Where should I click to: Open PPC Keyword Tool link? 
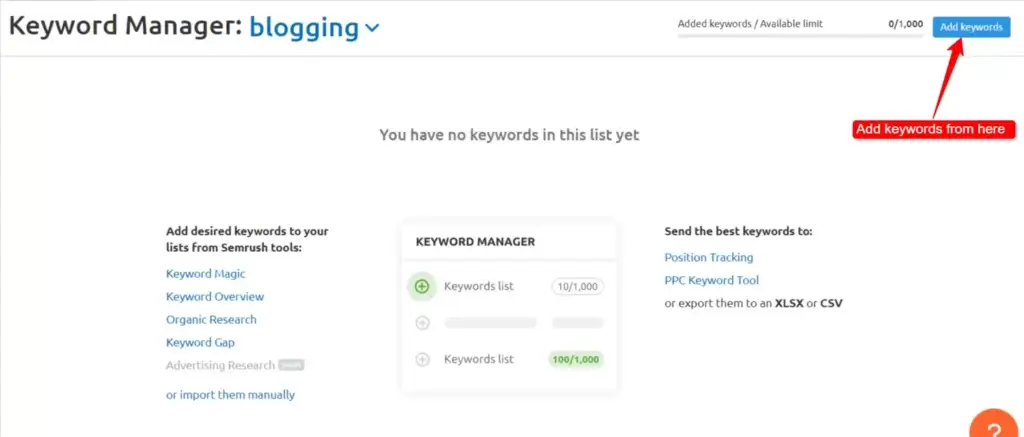711,280
